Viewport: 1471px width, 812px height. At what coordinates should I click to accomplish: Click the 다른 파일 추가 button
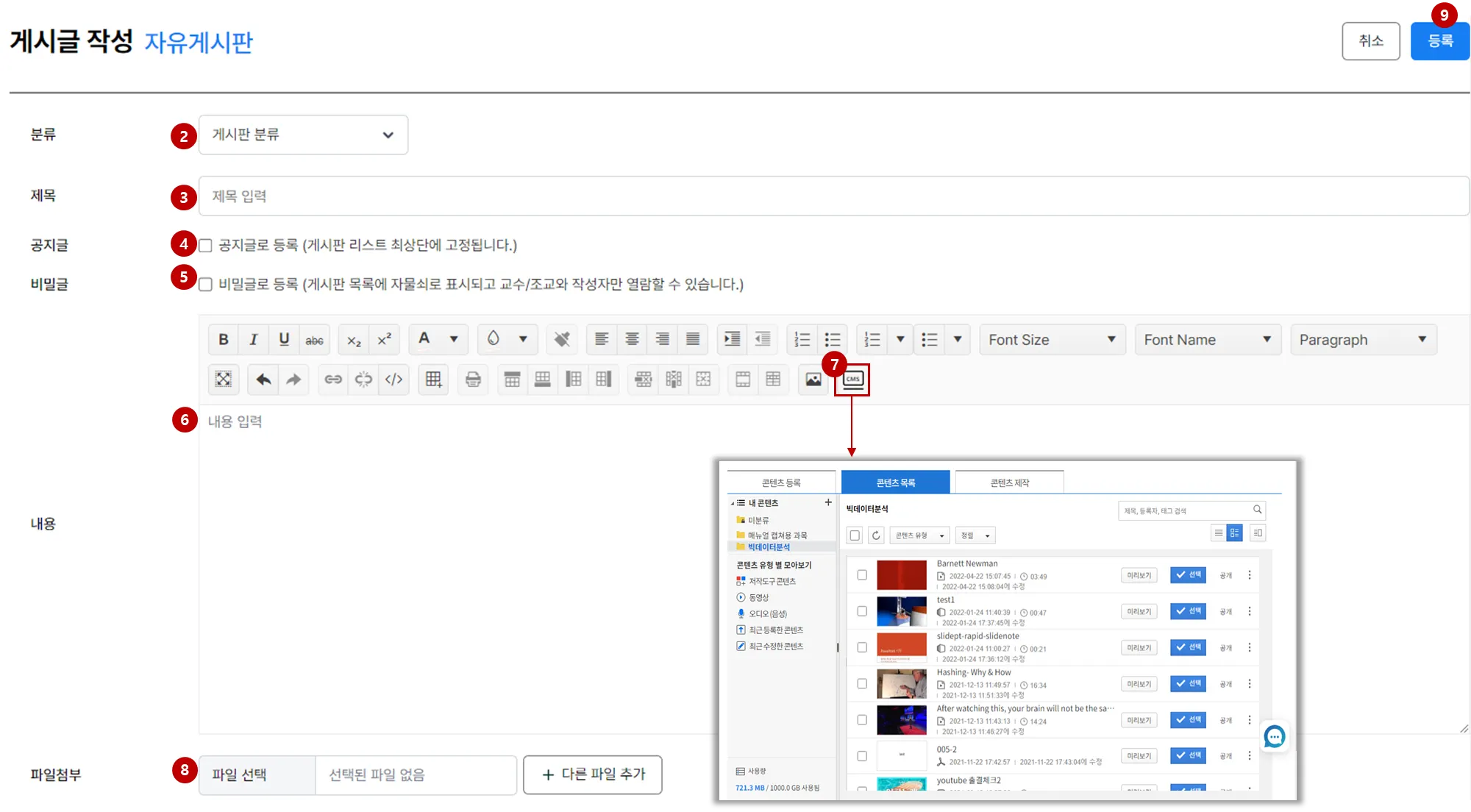tap(593, 774)
